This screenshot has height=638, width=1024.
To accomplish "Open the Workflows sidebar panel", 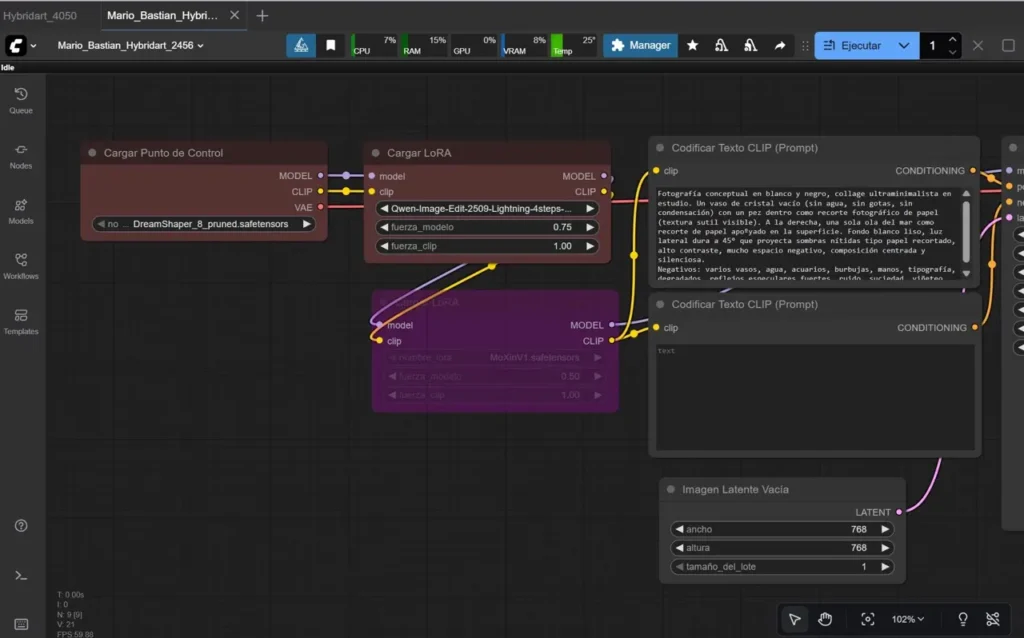I will [x=21, y=264].
